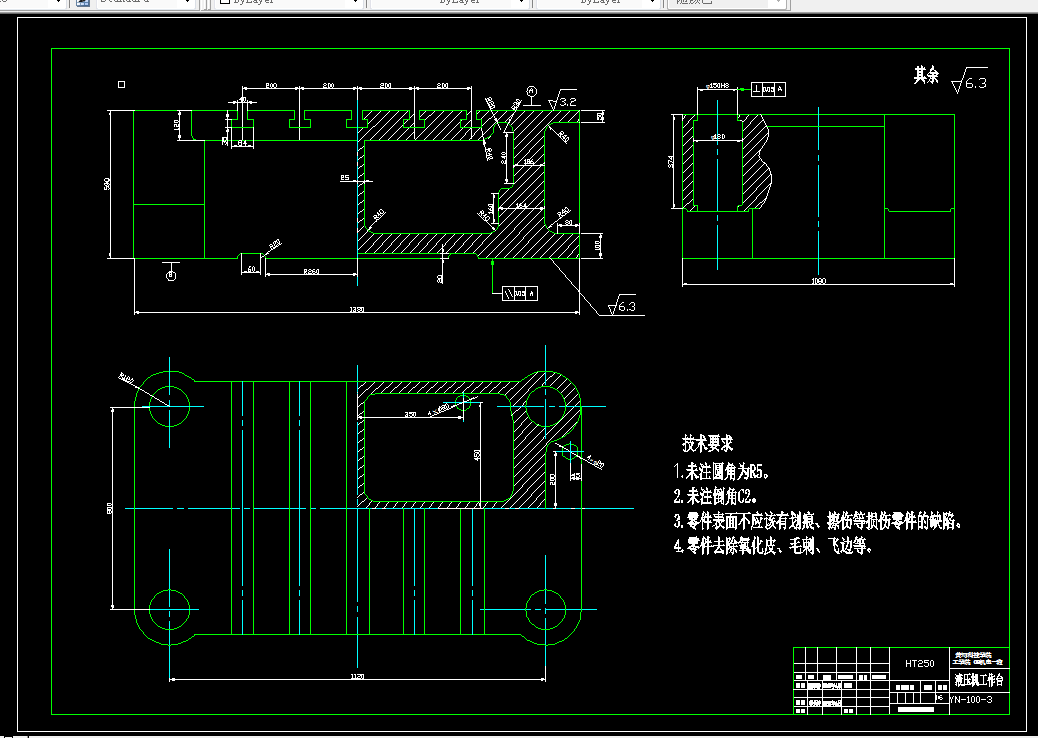Select the 64 slot width dimension

coord(242,143)
